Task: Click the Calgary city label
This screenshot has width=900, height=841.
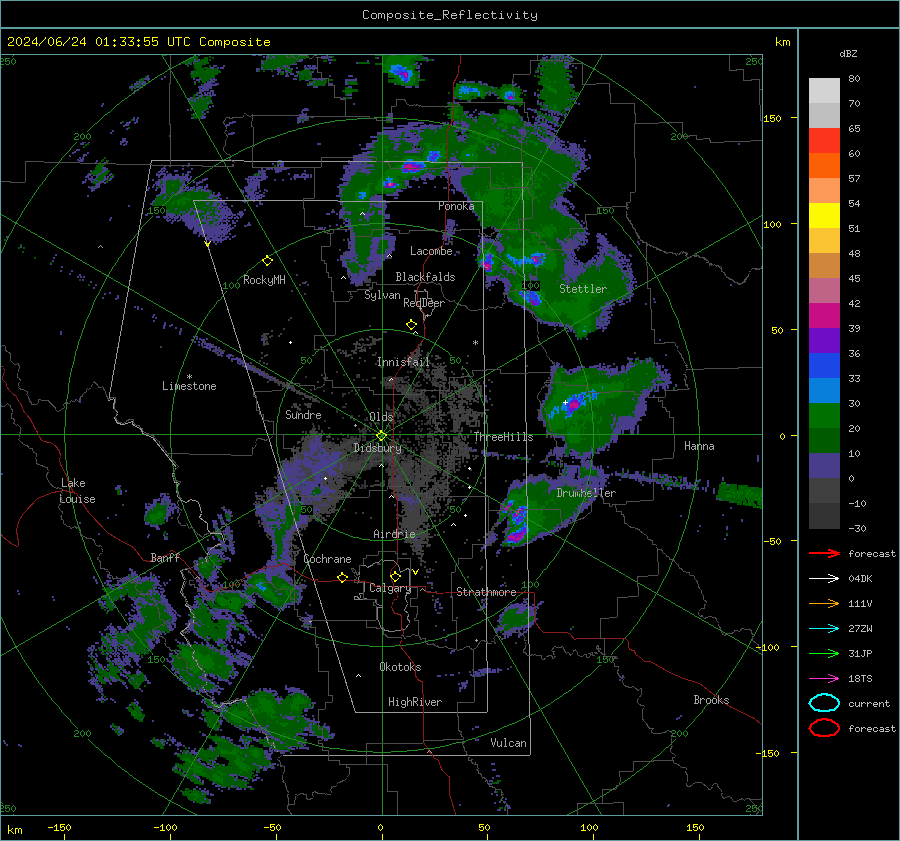Action: point(390,588)
